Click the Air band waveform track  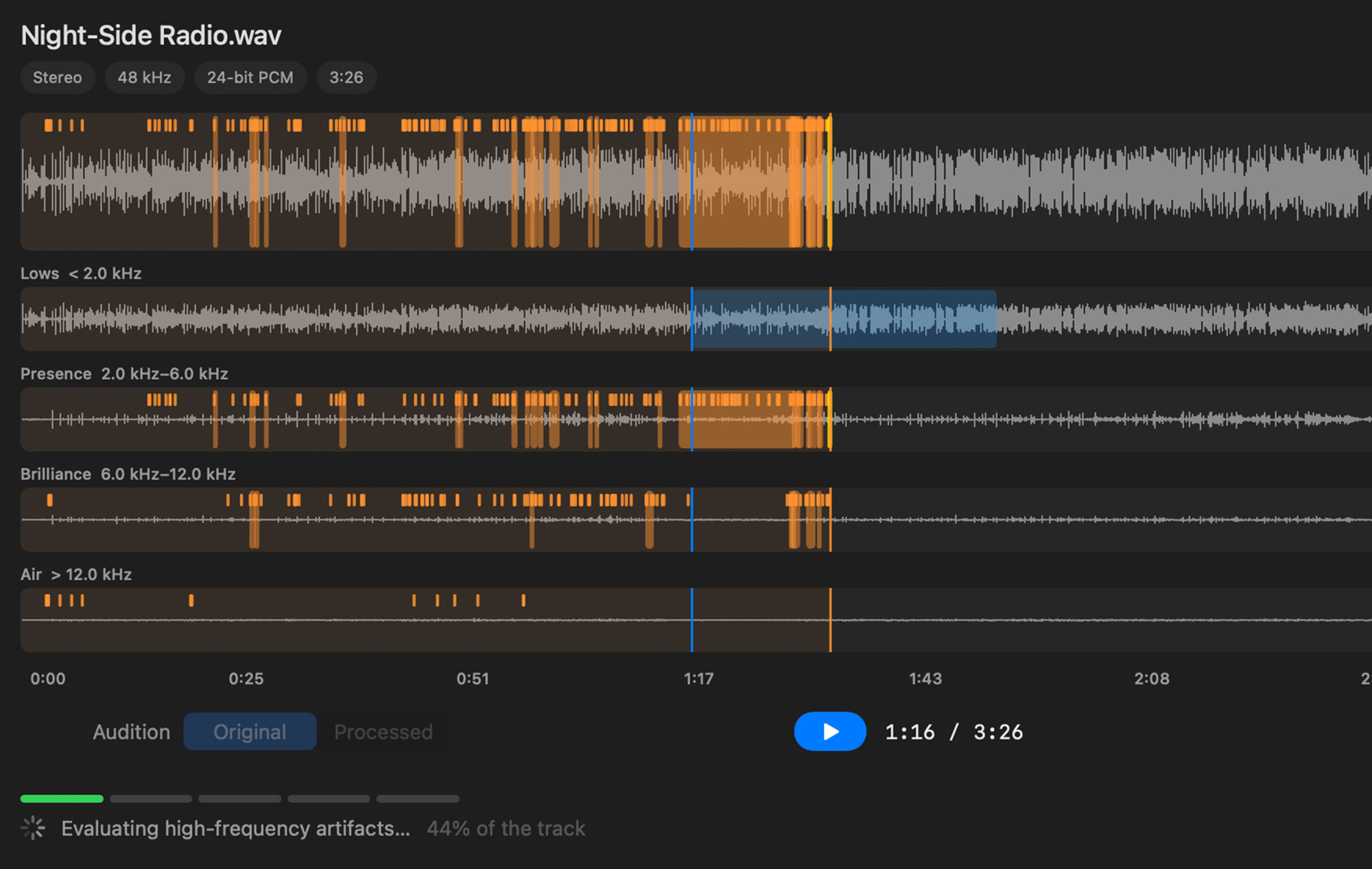(696, 619)
